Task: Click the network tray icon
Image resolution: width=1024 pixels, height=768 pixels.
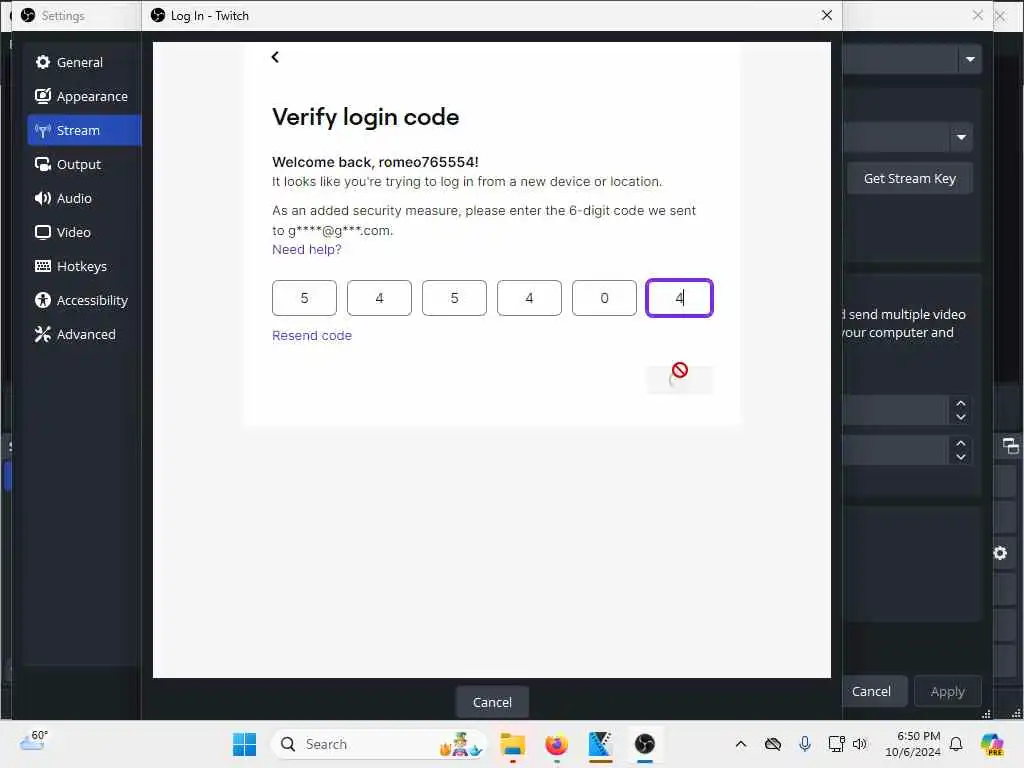Action: pyautogui.click(x=836, y=744)
